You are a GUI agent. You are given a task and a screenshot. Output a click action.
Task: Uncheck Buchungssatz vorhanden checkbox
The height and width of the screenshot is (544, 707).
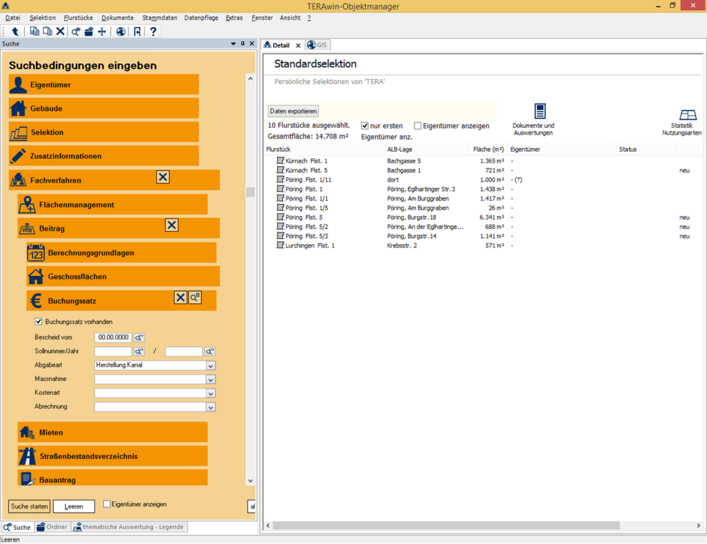(x=39, y=322)
